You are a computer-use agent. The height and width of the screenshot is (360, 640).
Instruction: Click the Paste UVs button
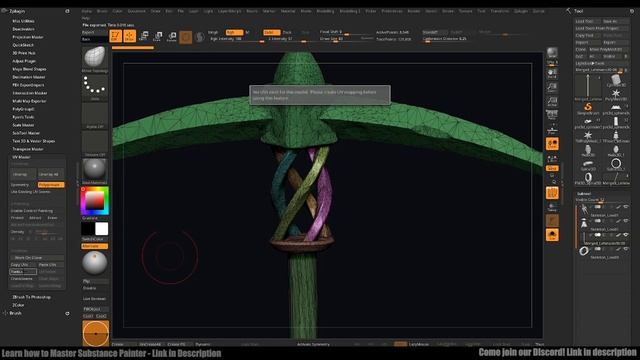[50, 264]
